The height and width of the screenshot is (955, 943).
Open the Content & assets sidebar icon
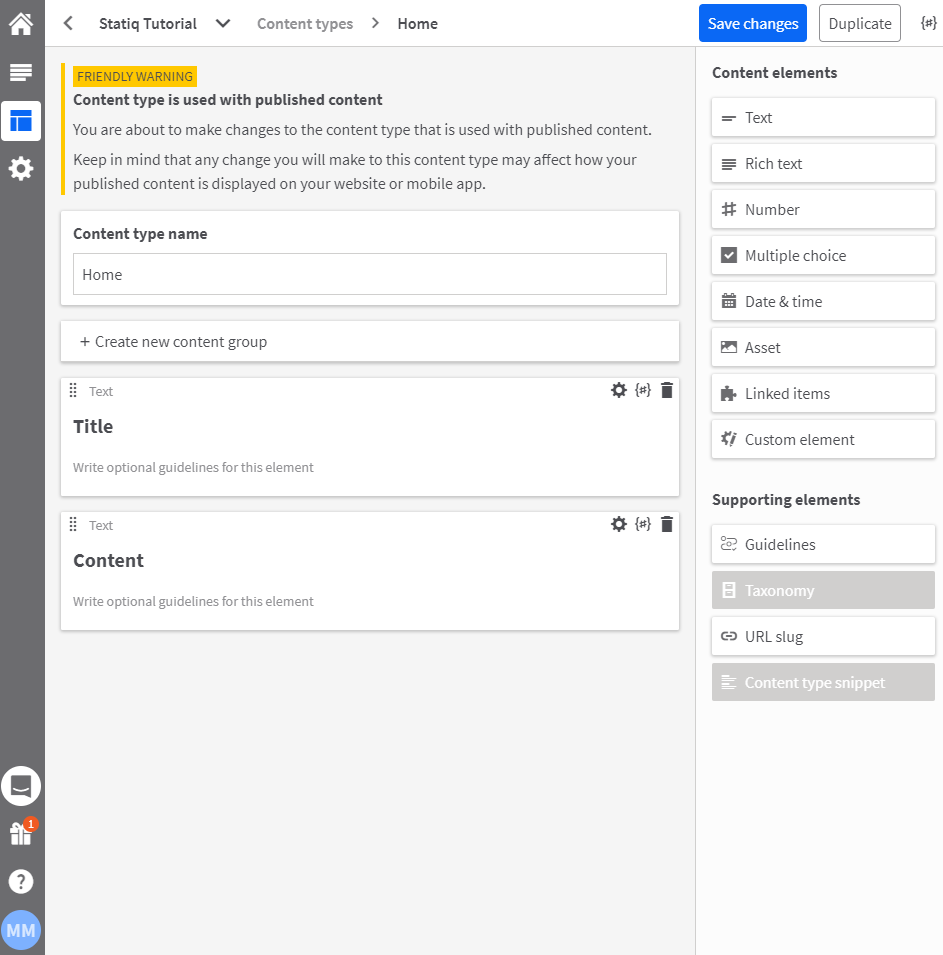[21, 72]
